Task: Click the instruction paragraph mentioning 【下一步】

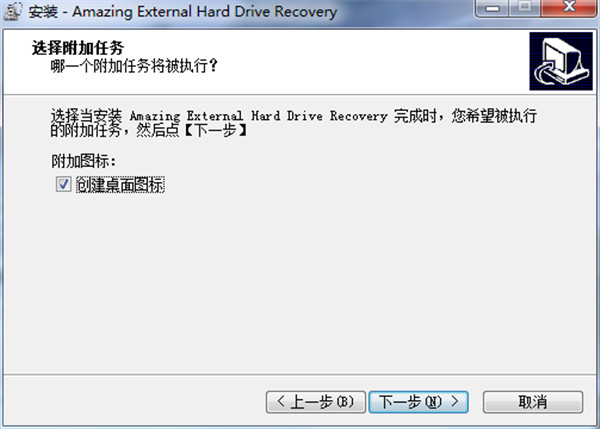Action: [x=293, y=123]
